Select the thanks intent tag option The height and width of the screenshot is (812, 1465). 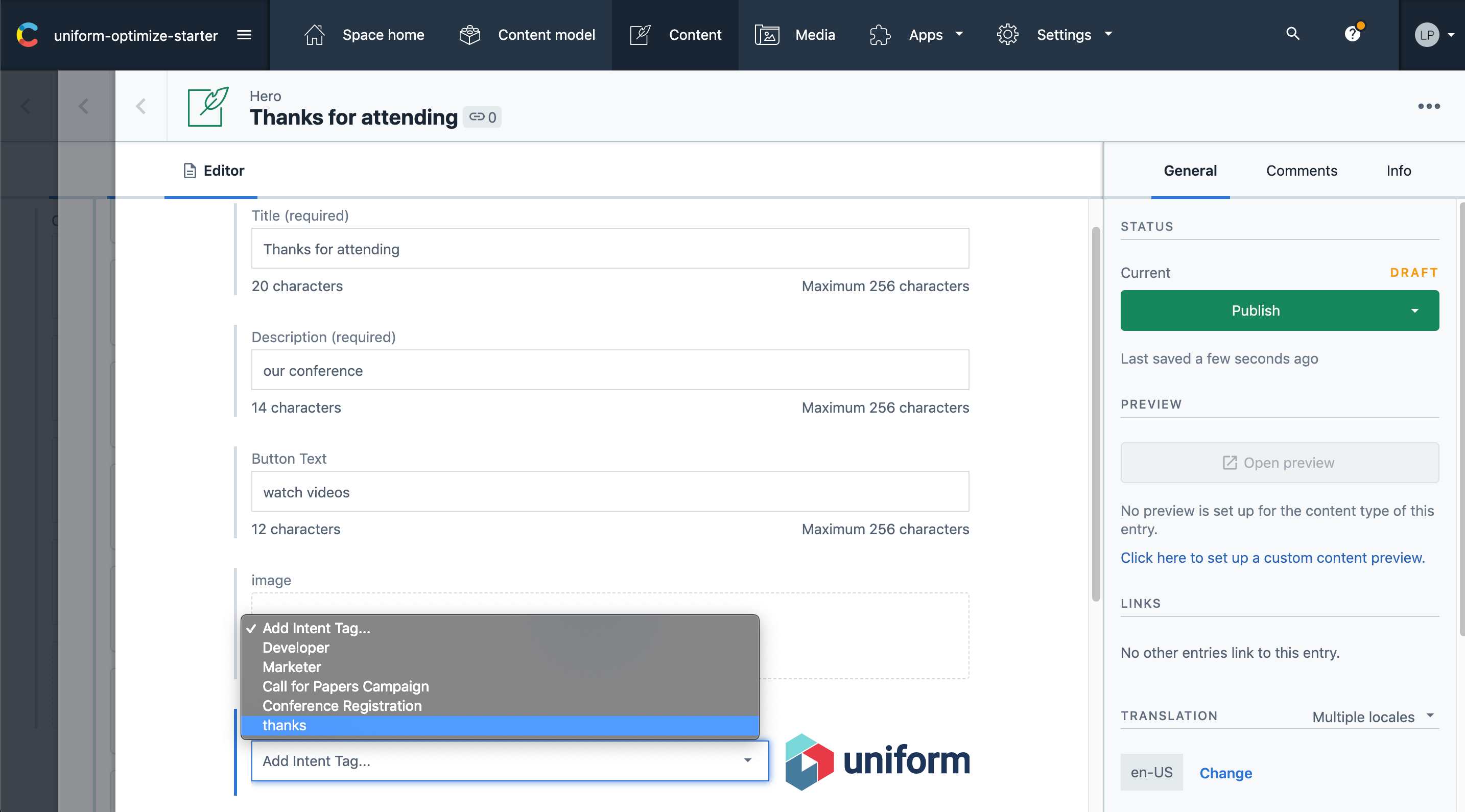click(x=285, y=725)
